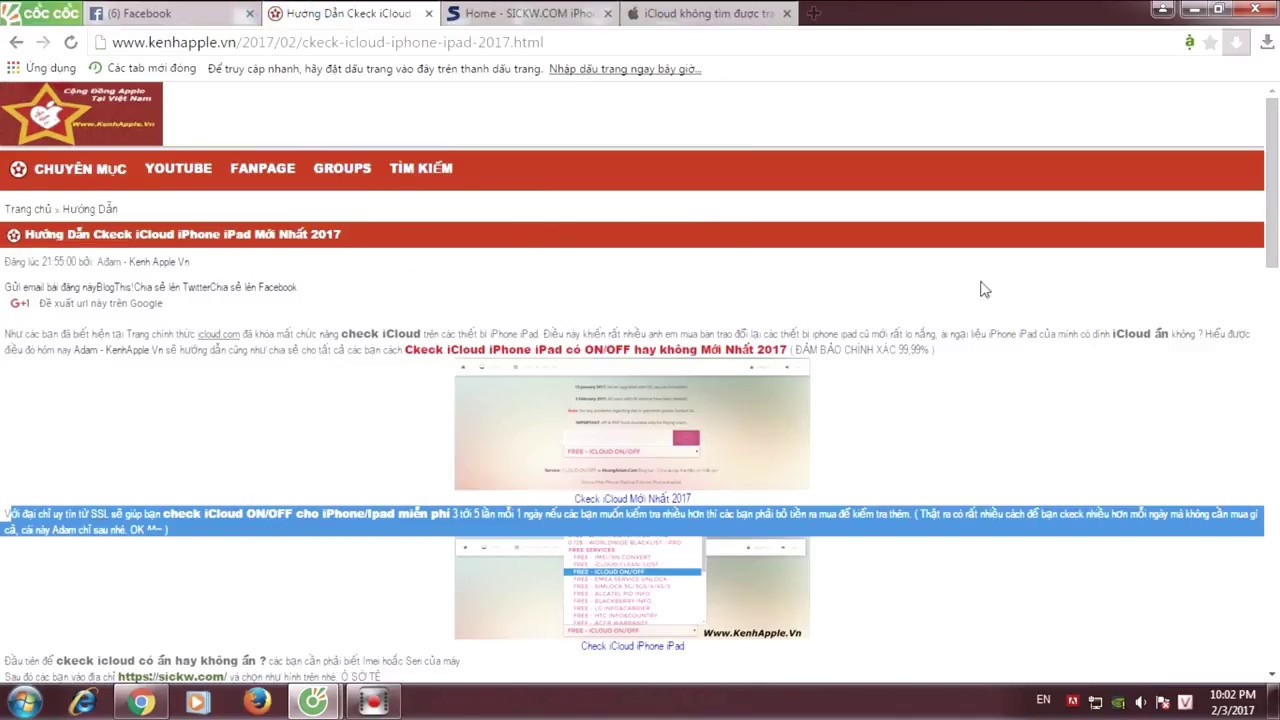Close the Facebook tab

point(250,14)
